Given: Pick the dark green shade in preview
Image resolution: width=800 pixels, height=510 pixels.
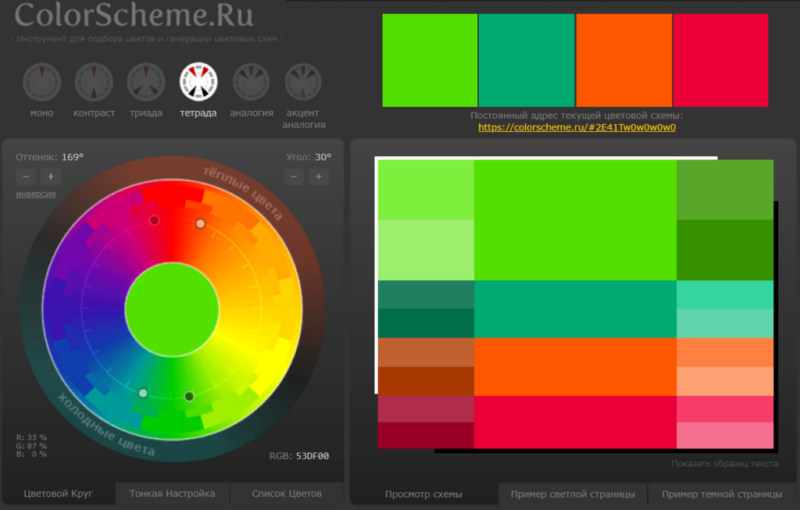Looking at the screenshot, I should (725, 250).
